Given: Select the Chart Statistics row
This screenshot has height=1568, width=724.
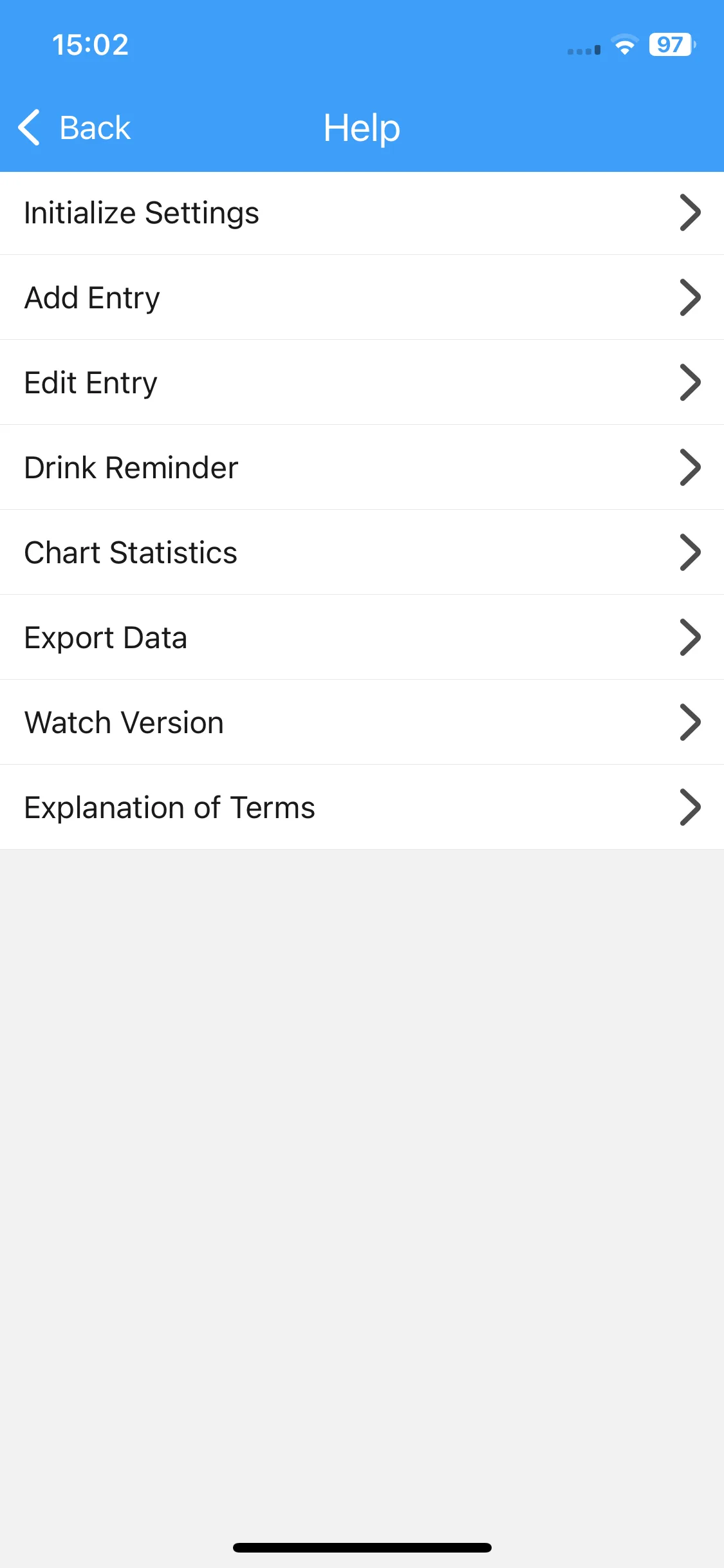Looking at the screenshot, I should point(362,552).
